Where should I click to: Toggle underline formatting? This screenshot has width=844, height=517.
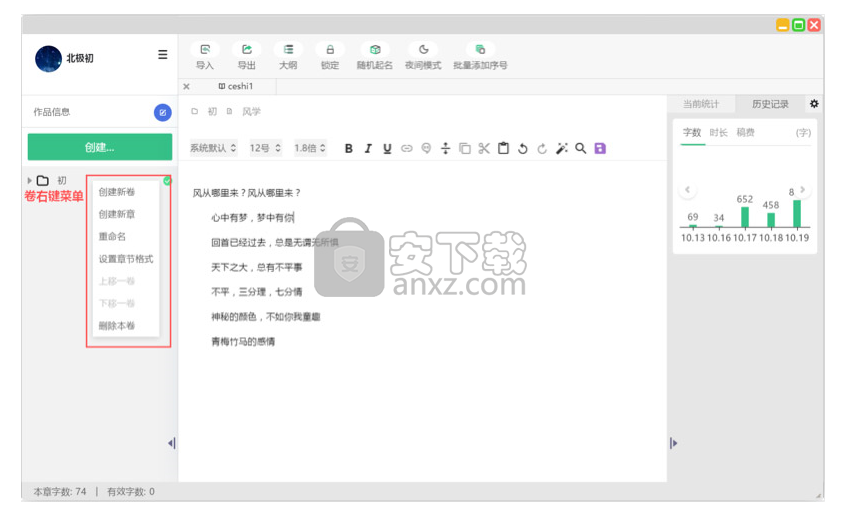click(x=387, y=149)
